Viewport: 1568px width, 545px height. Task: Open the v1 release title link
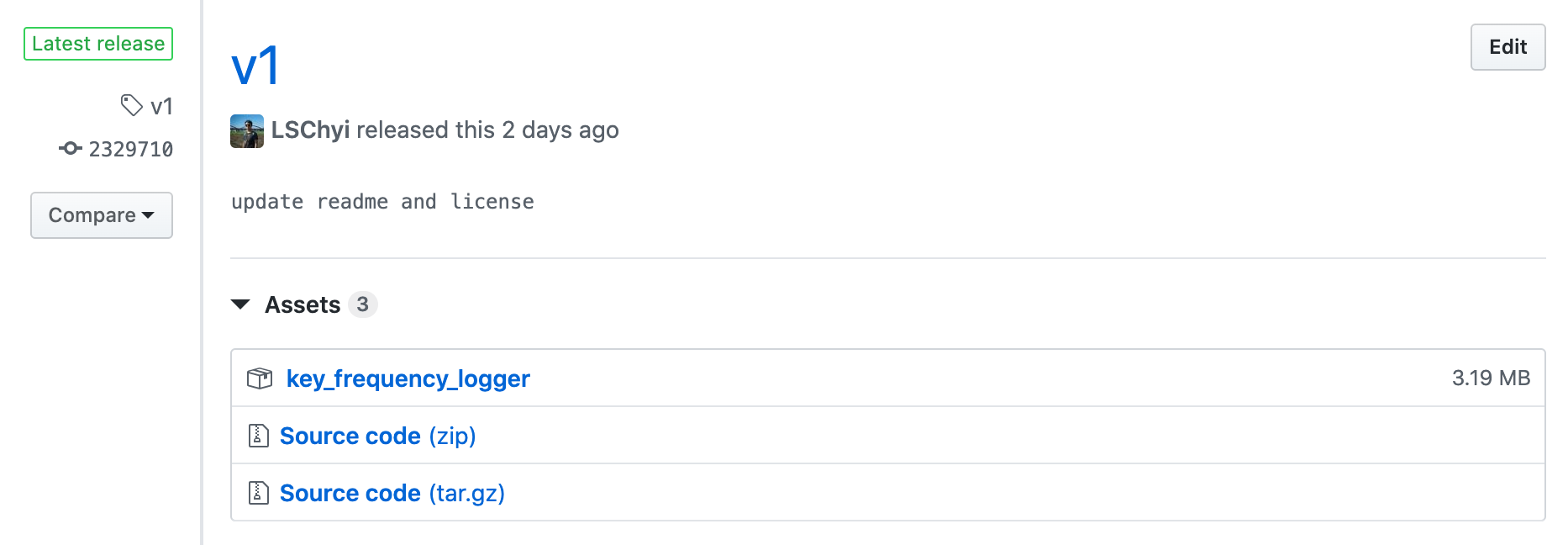(255, 66)
